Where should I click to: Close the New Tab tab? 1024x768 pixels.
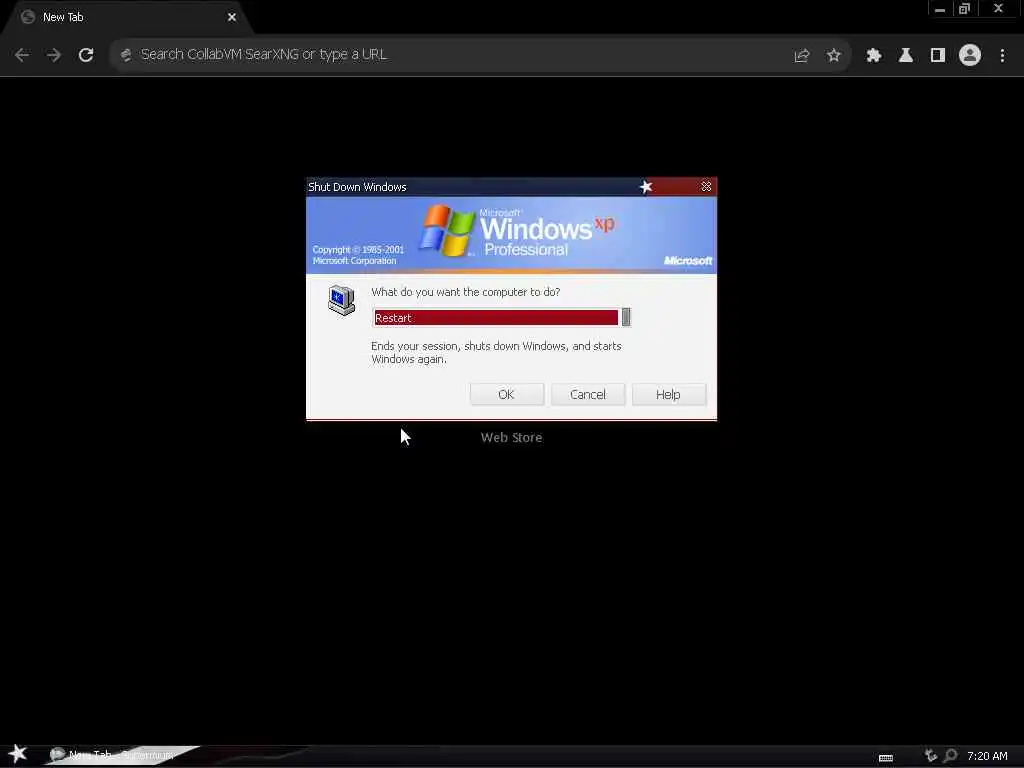coord(232,17)
